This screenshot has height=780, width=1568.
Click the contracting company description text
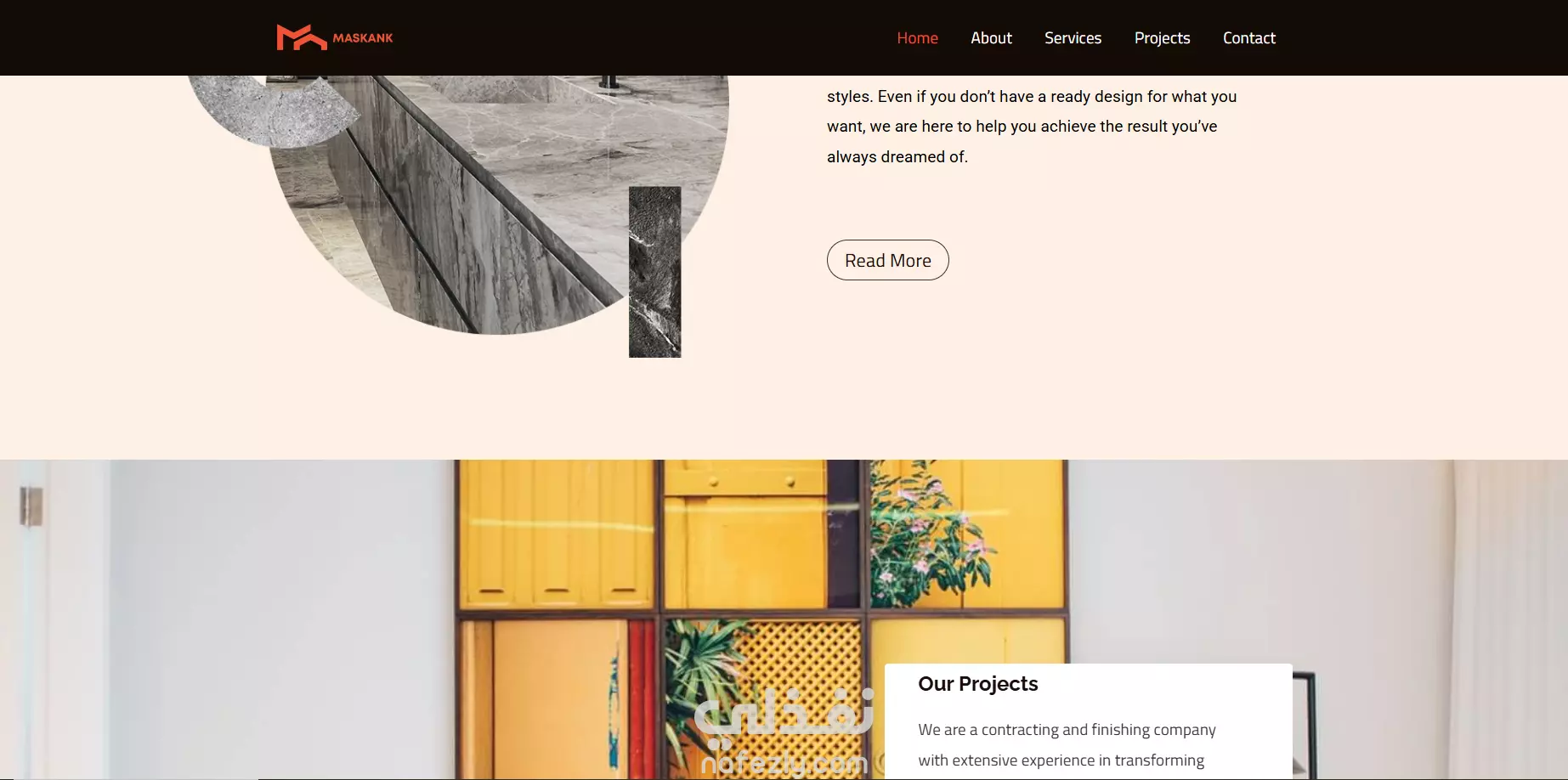[x=1067, y=745]
